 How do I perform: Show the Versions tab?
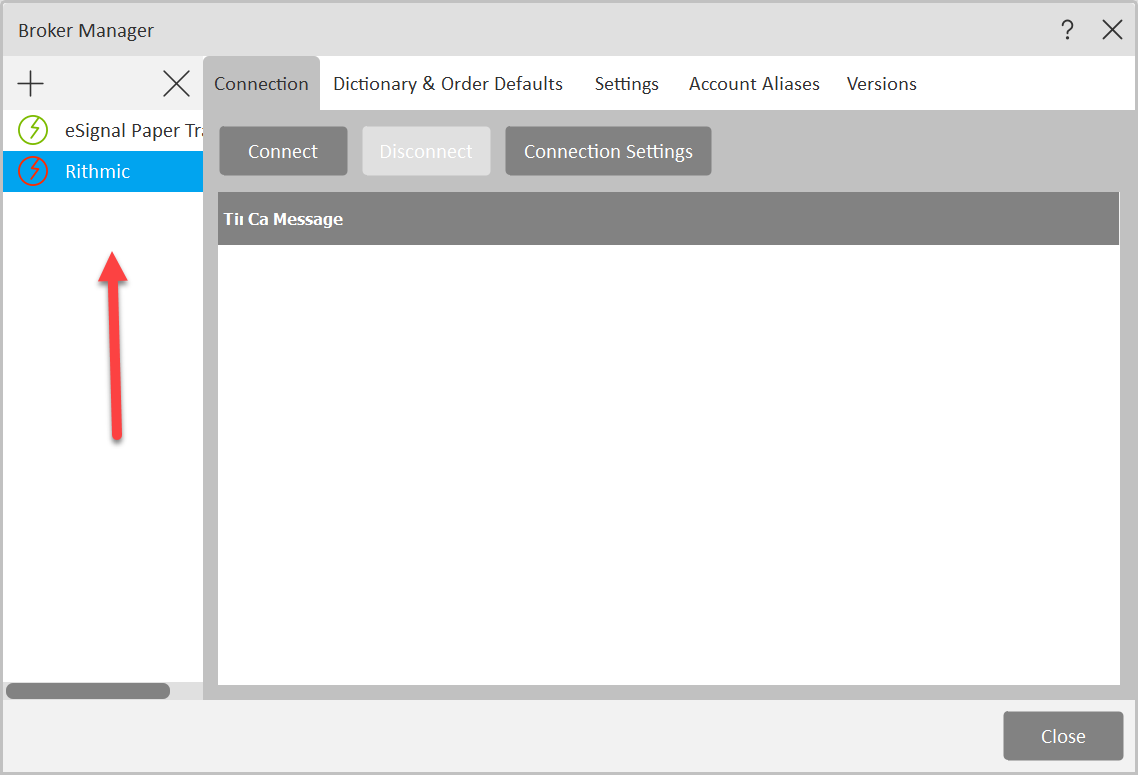[881, 84]
